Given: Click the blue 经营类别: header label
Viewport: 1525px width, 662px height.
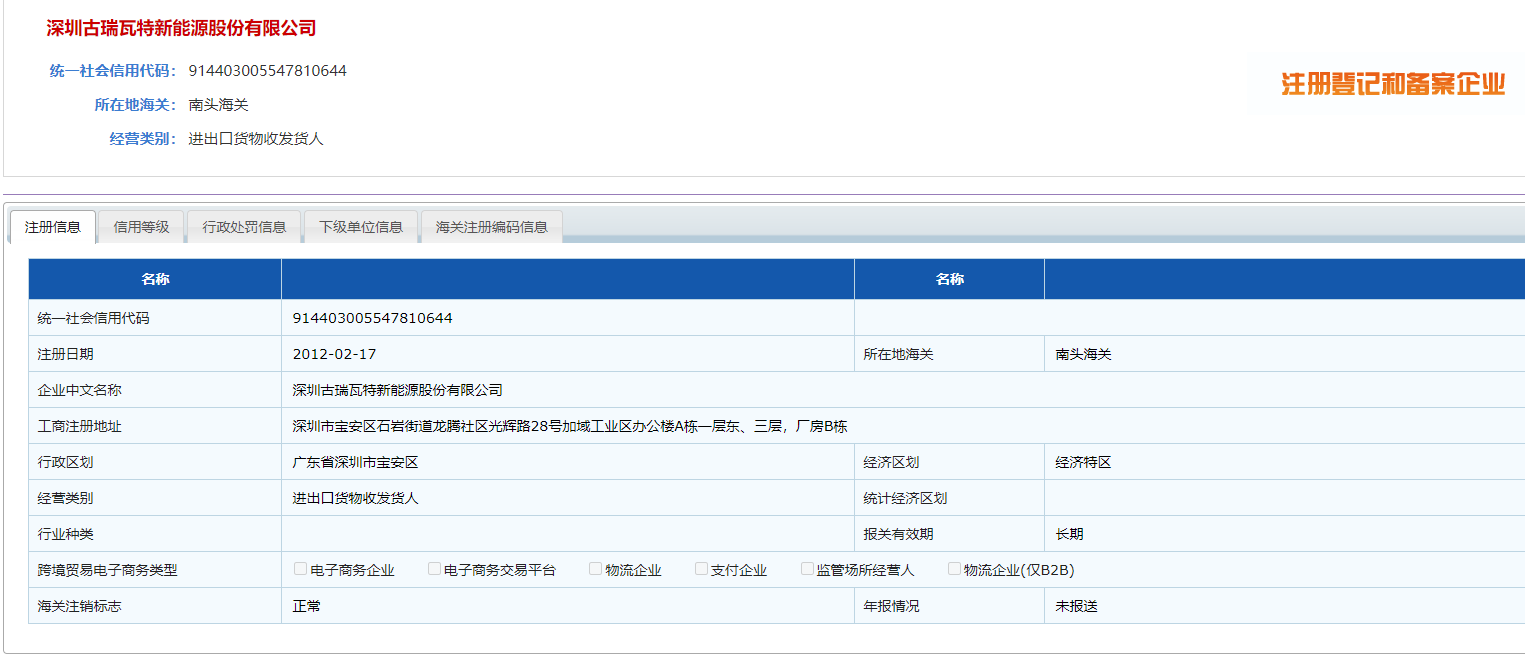Looking at the screenshot, I should coord(143,139).
